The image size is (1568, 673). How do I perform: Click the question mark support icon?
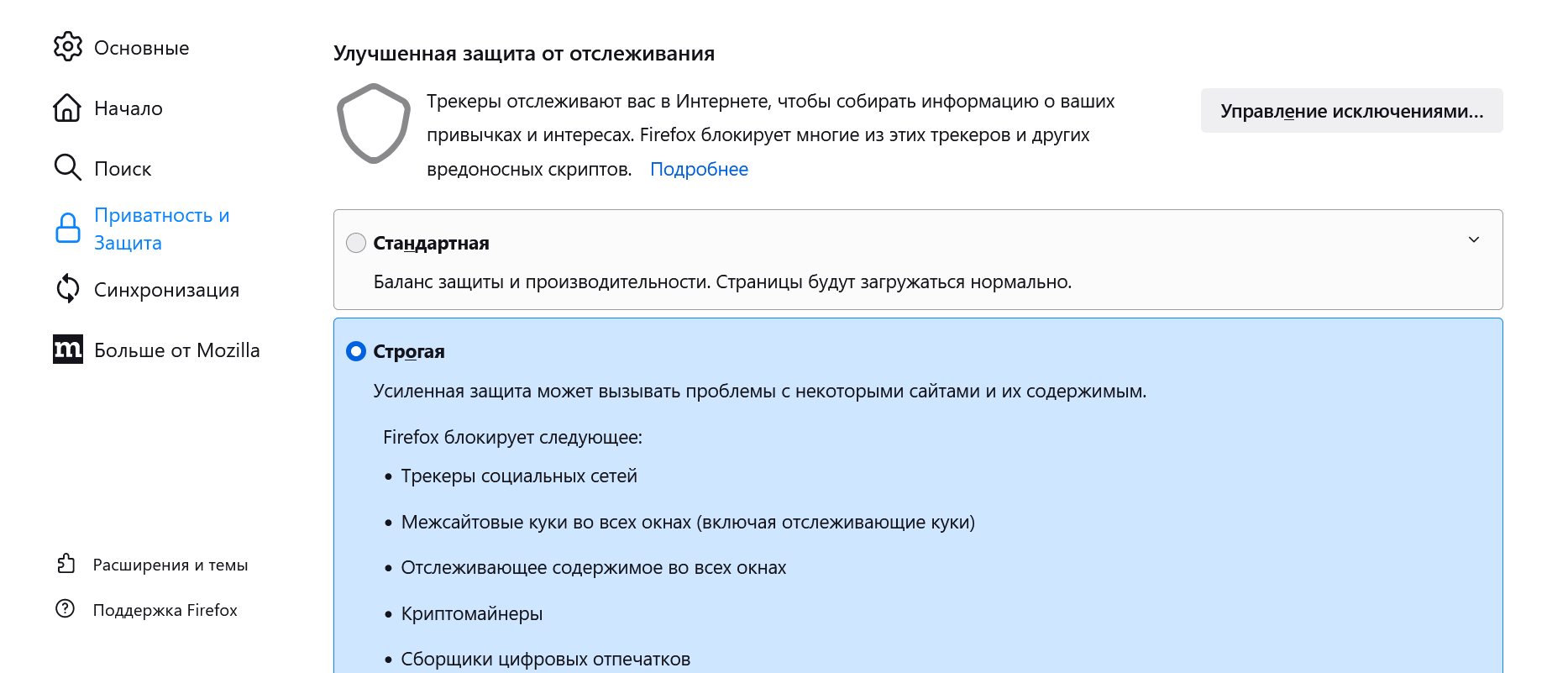[x=66, y=609]
